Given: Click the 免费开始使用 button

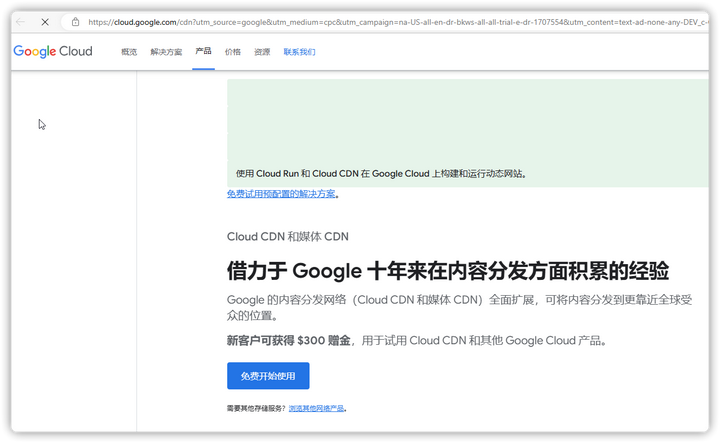Looking at the screenshot, I should (268, 376).
